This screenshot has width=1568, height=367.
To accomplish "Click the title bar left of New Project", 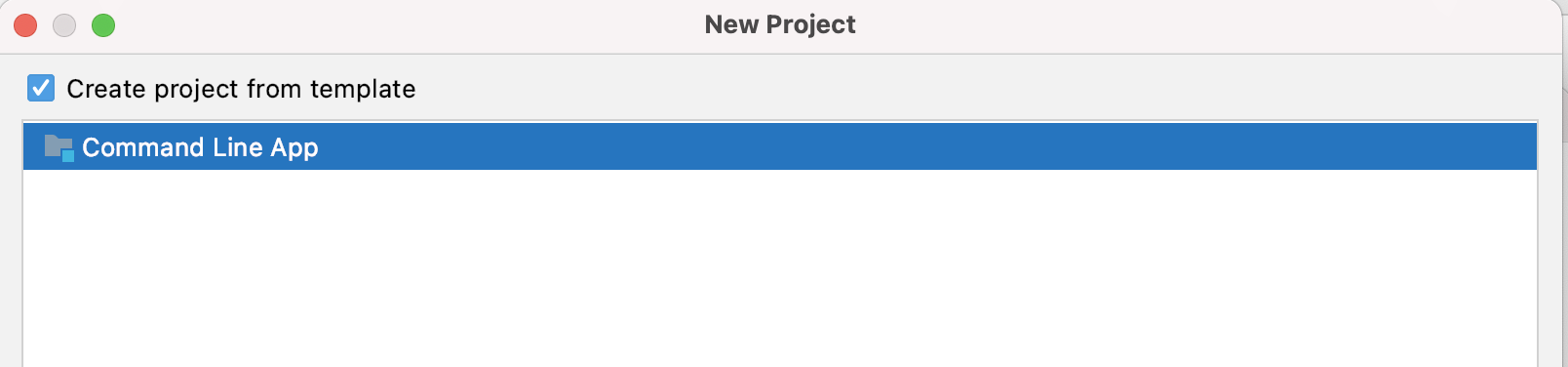I will click(x=410, y=25).
